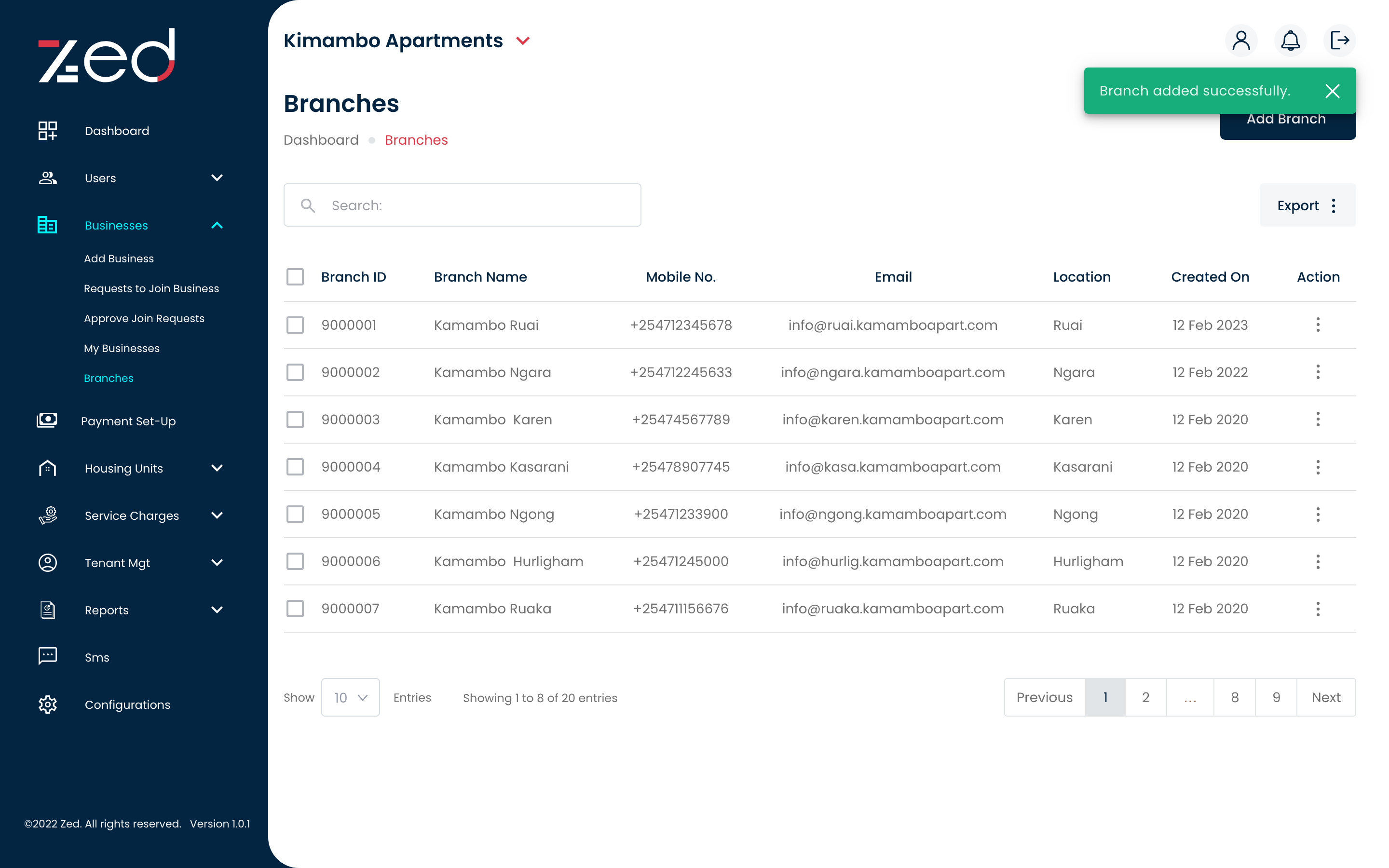This screenshot has height=868, width=1389.
Task: Click the Sms sidebar icon
Action: (x=48, y=657)
